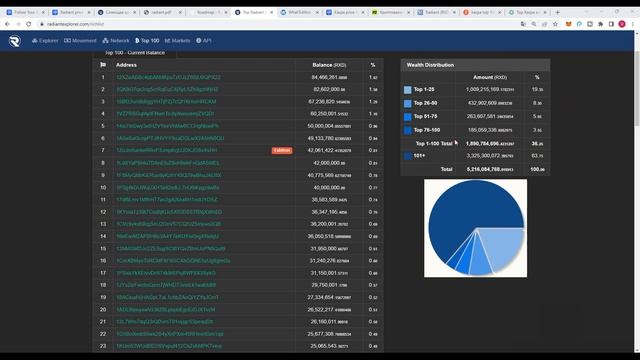Click the Radiant logo in the navbar
640x360 pixels.
[x=15, y=41]
